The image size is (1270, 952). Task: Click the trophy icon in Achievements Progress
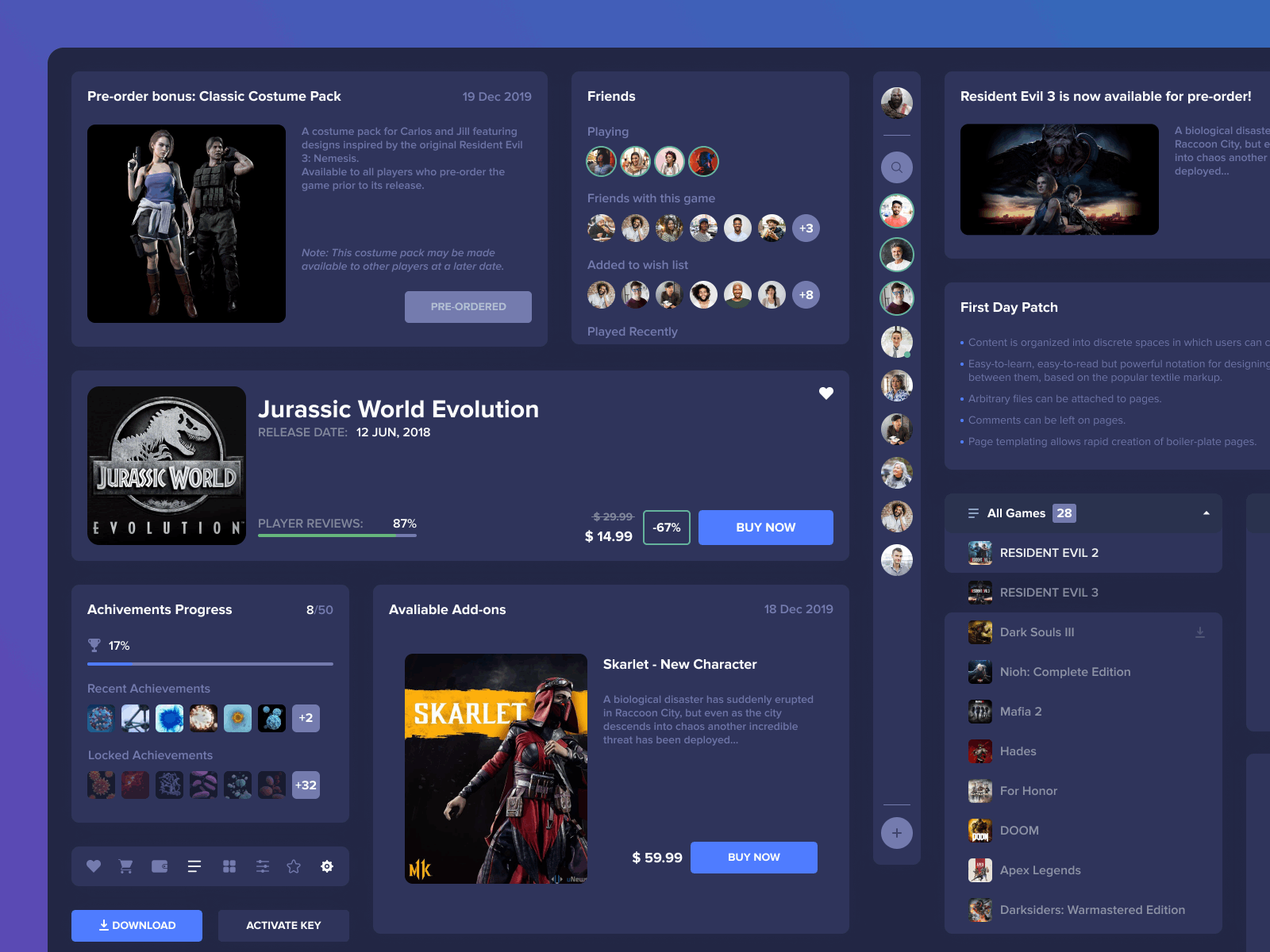(x=94, y=645)
